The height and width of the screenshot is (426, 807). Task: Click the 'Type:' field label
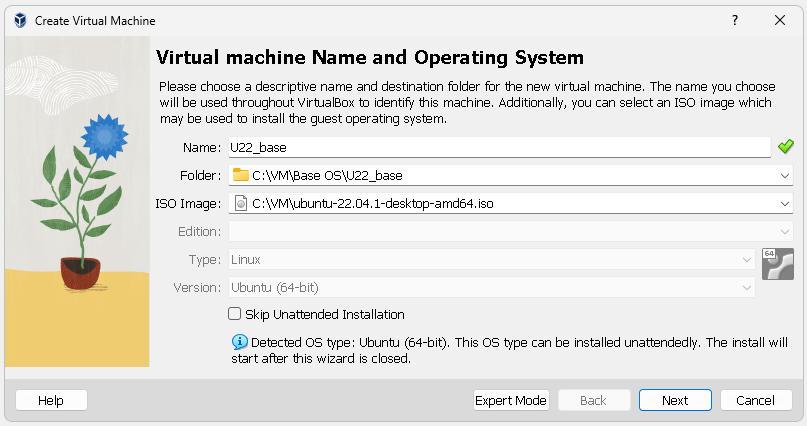coord(205,260)
